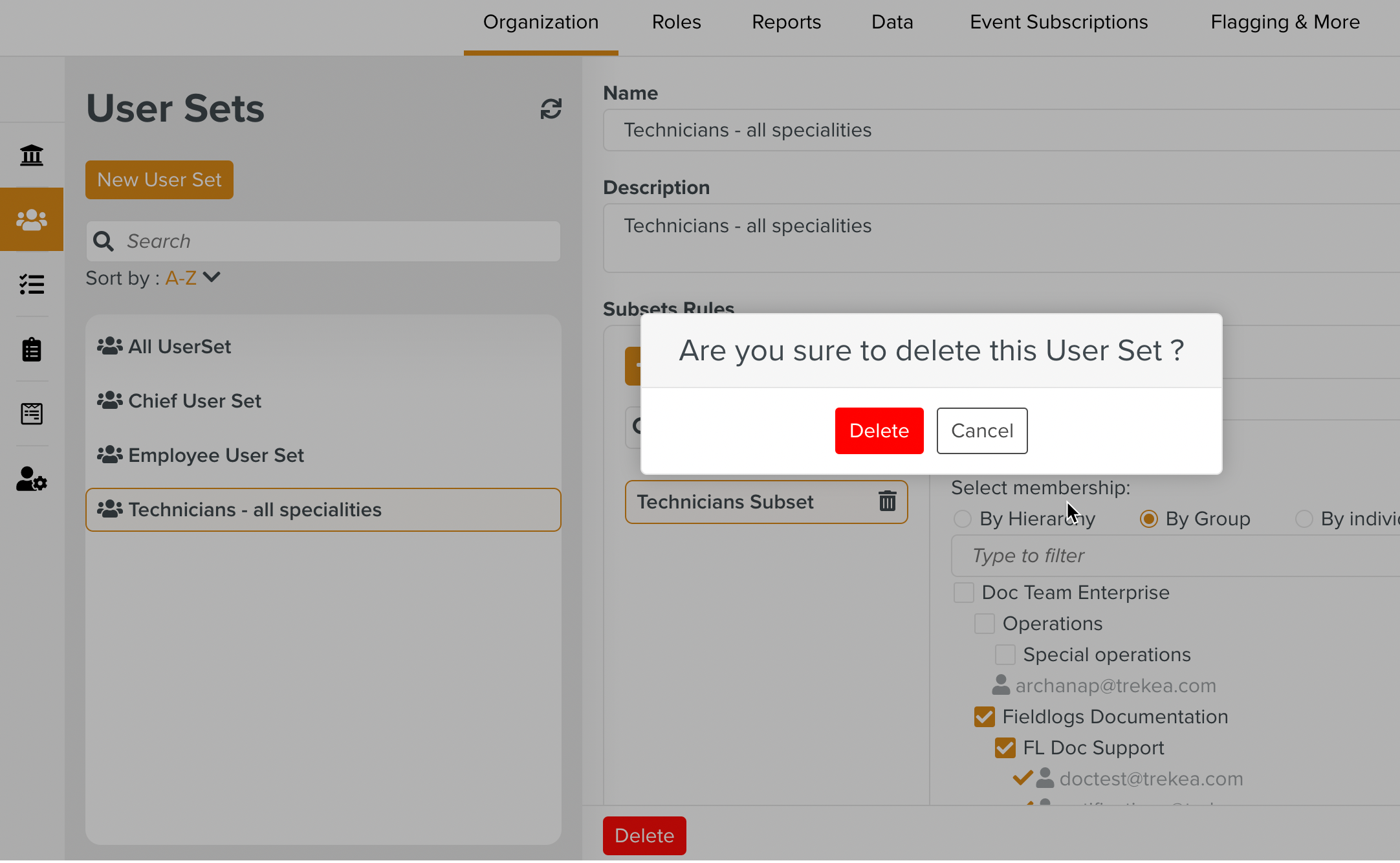Open the task checklist sidebar icon

tap(32, 284)
